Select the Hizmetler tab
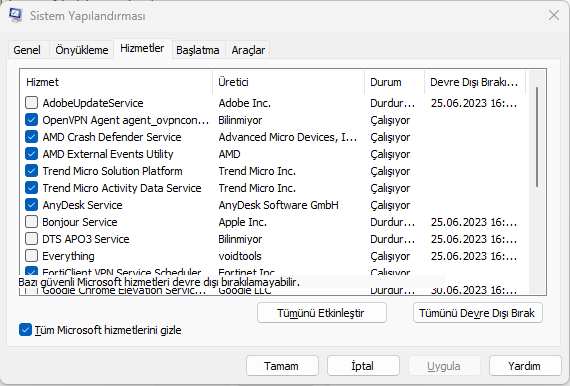This screenshot has width=570, height=386. point(142,48)
